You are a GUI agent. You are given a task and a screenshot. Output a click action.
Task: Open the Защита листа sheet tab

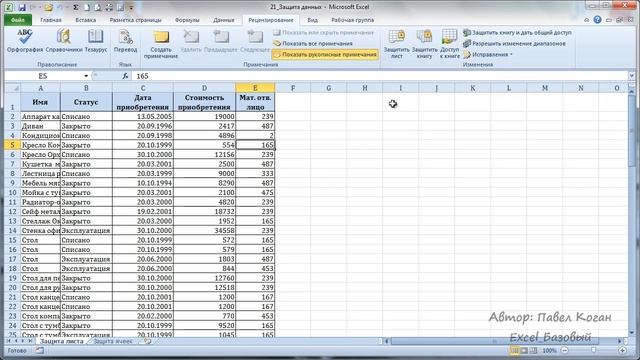[62, 341]
